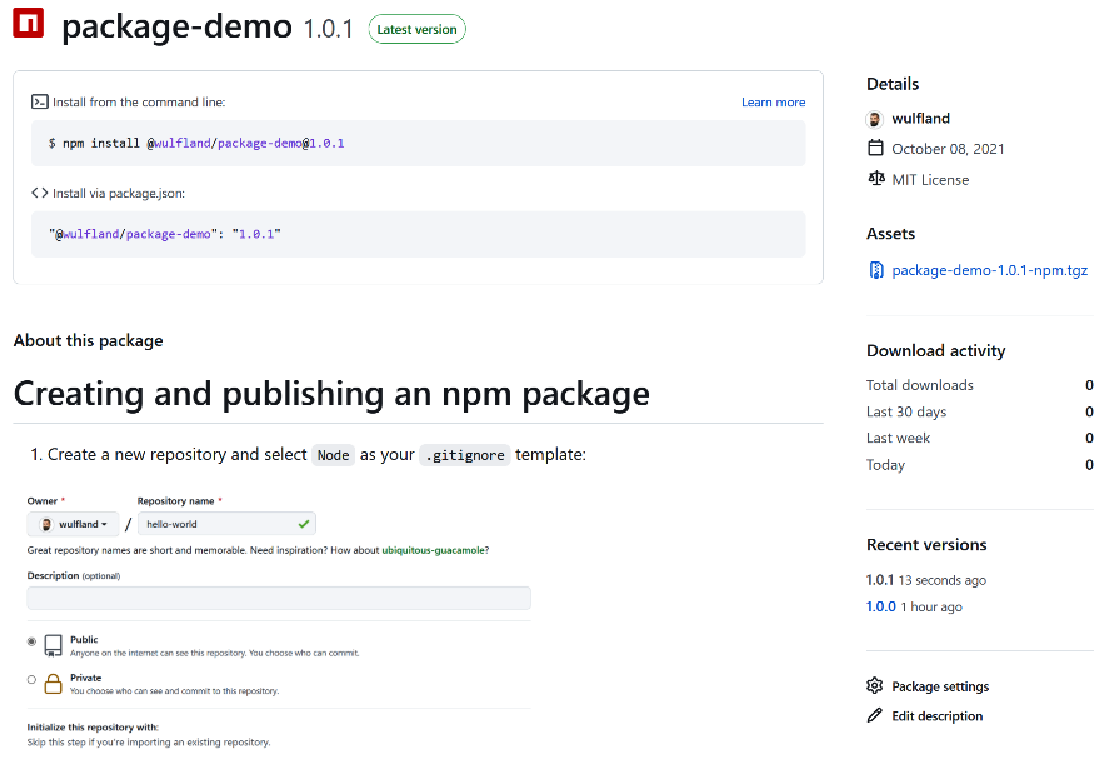The height and width of the screenshot is (757, 1107).
Task: Click the terminal icon beside Install from command line
Action: point(40,102)
